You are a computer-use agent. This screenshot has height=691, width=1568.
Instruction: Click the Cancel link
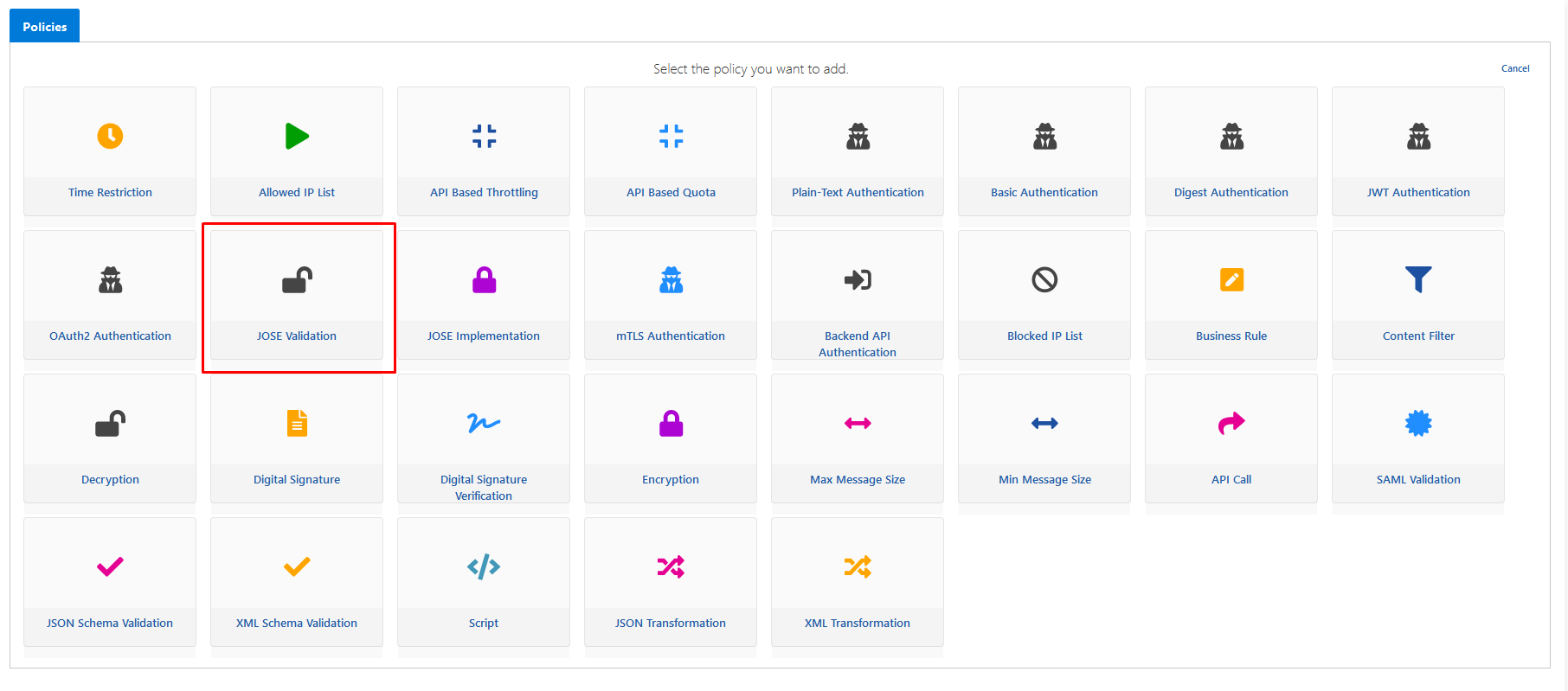click(x=1514, y=68)
